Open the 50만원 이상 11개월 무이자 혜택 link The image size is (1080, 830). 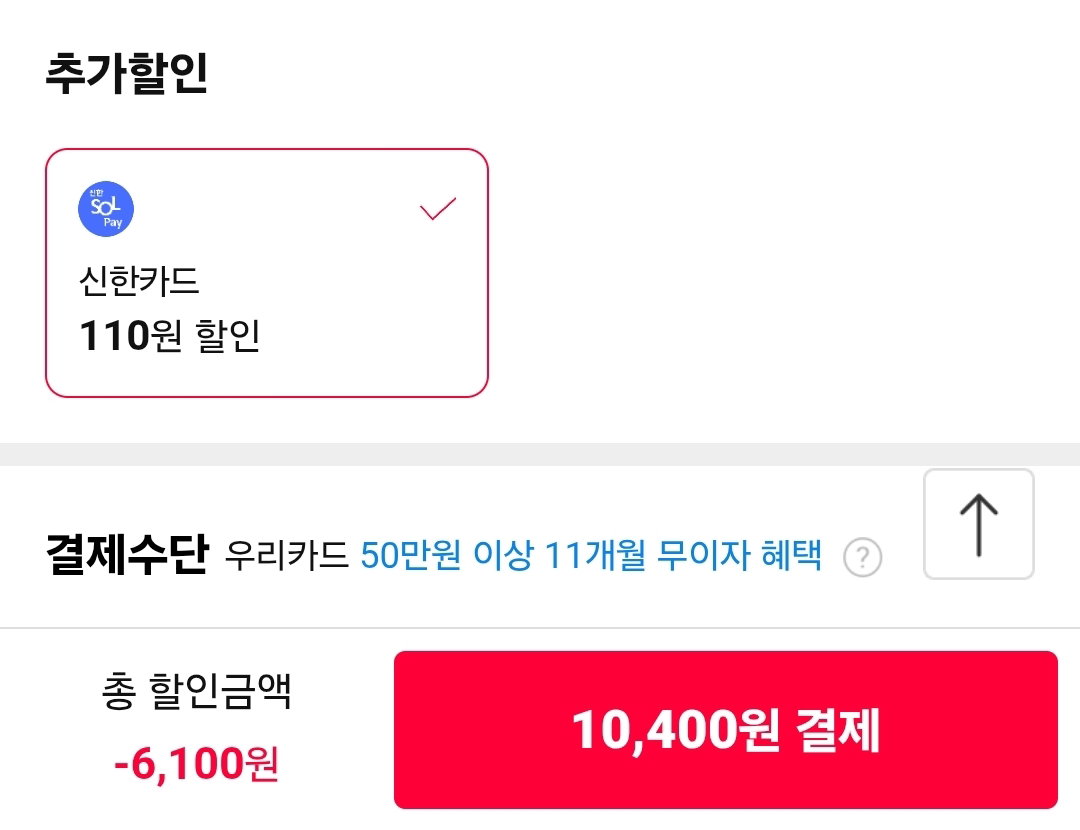click(x=591, y=554)
